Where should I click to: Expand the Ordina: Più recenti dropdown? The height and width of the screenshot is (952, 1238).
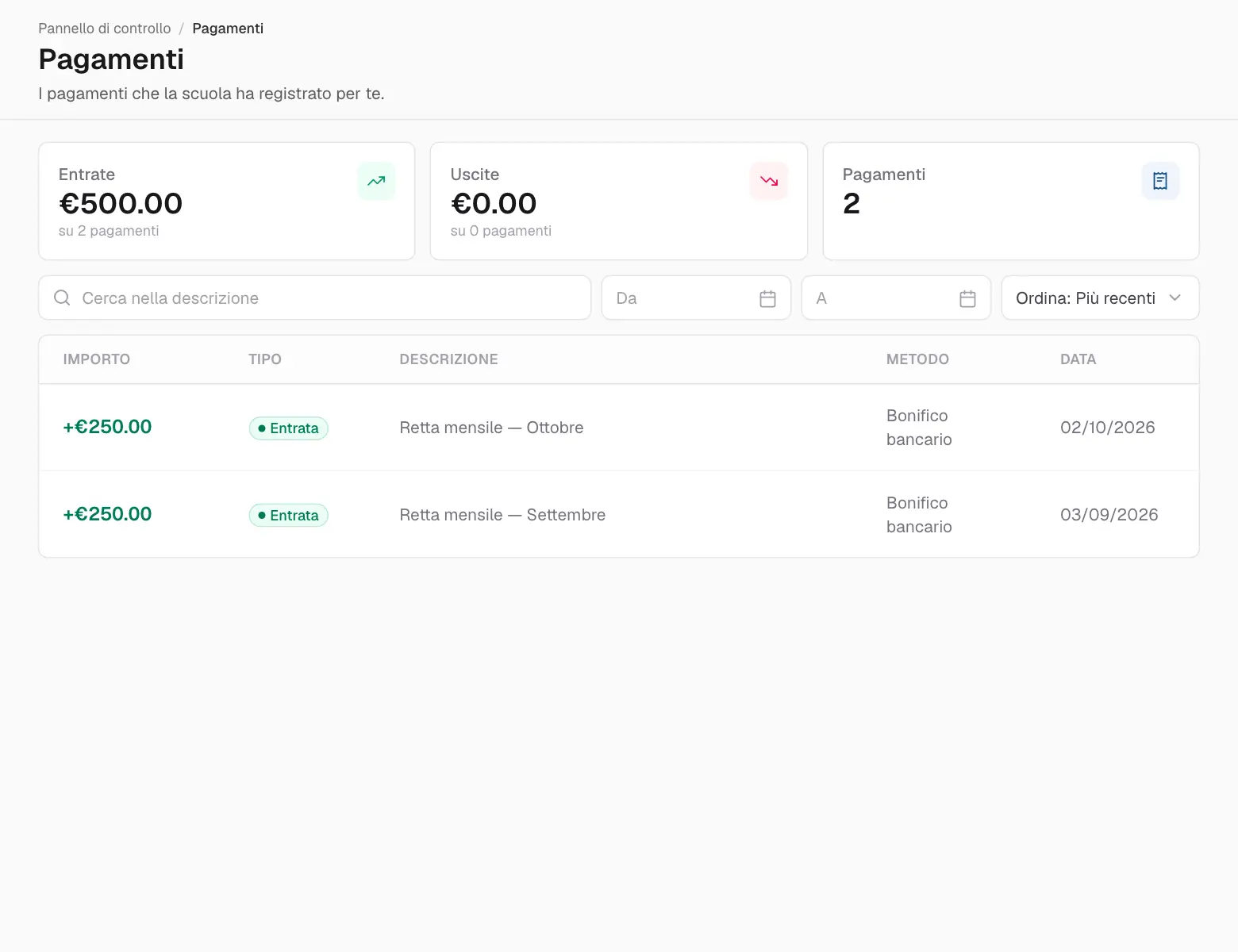1100,298
